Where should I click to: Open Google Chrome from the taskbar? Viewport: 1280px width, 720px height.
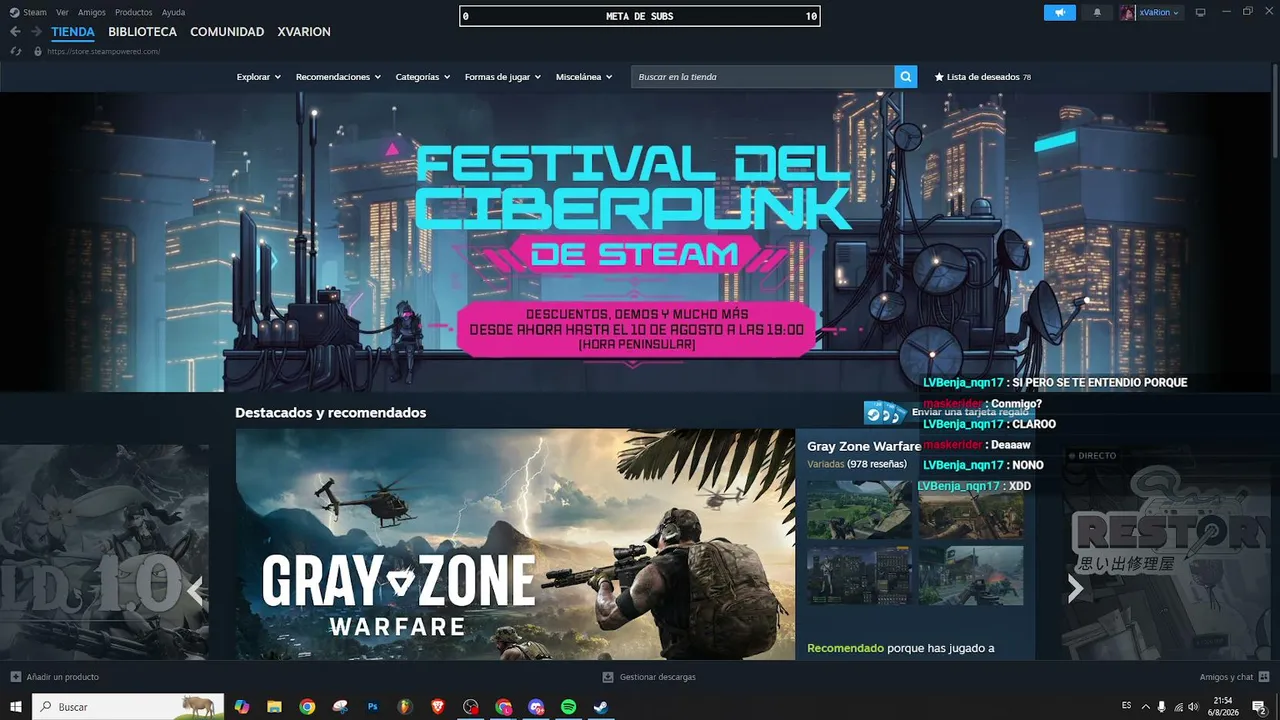(x=307, y=707)
